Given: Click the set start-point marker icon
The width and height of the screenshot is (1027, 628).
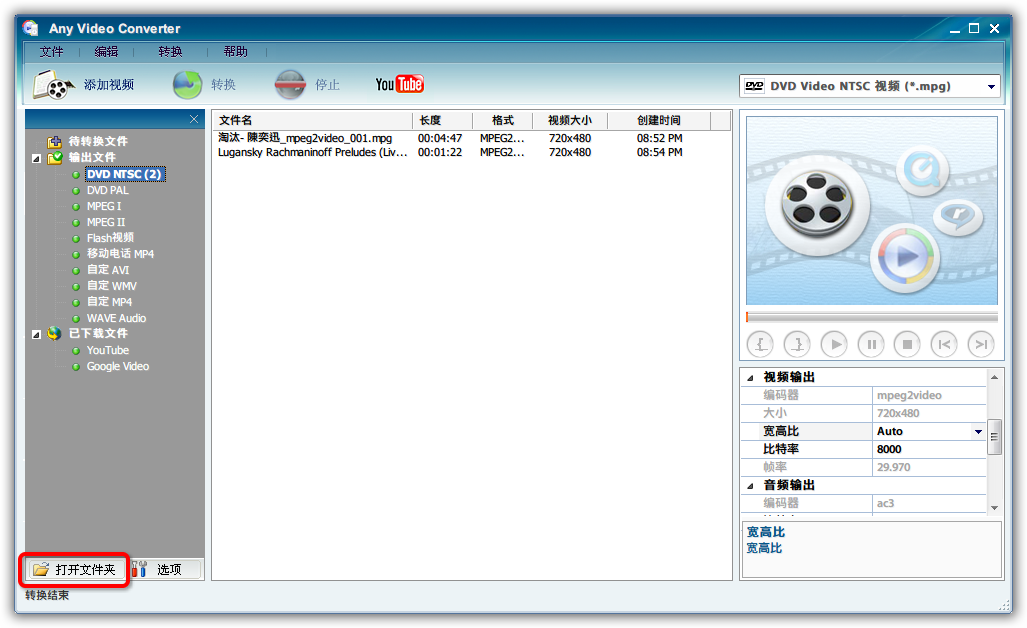Looking at the screenshot, I should pyautogui.click(x=759, y=344).
